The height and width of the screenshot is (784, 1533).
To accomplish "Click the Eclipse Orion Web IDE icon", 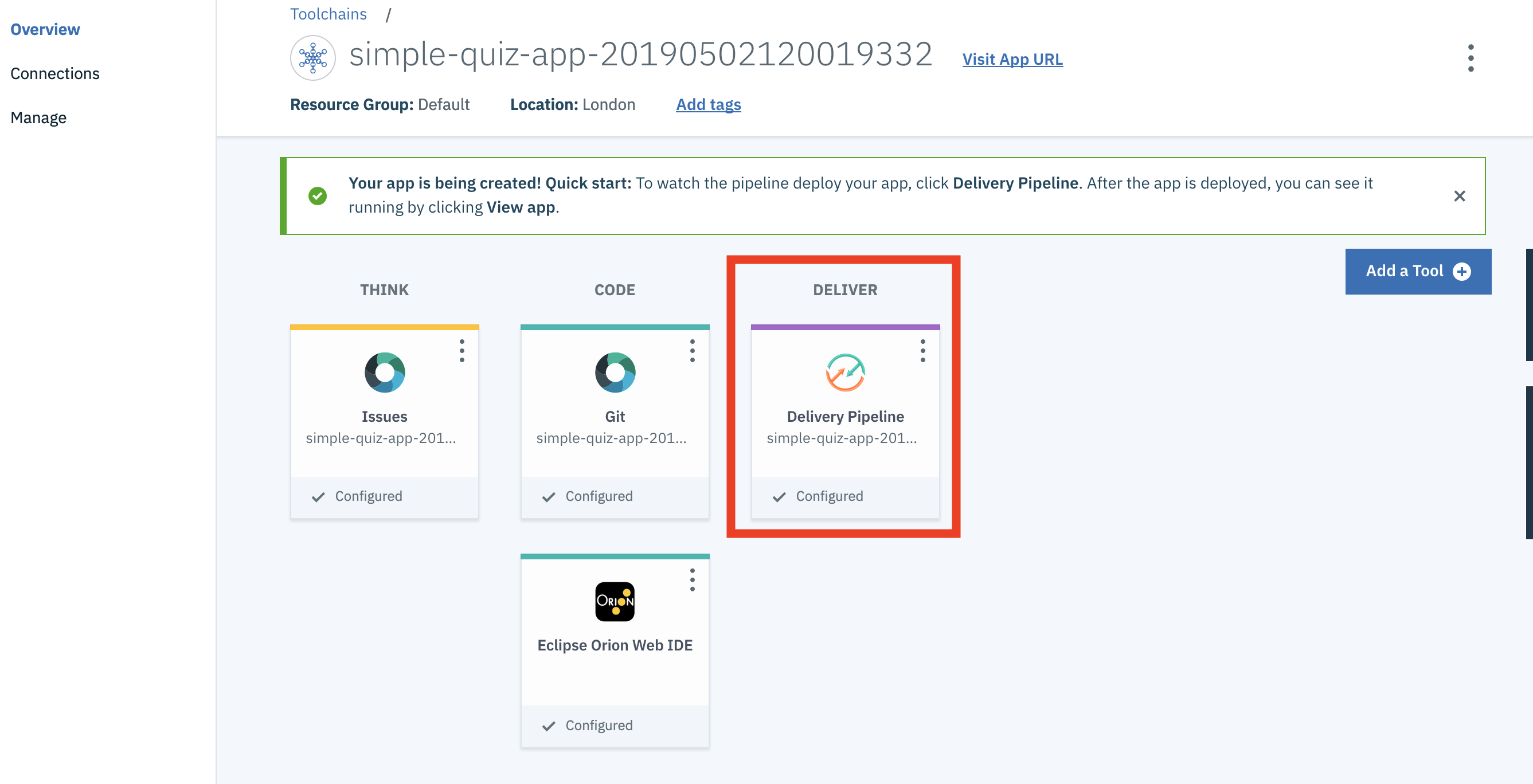I will tap(615, 601).
